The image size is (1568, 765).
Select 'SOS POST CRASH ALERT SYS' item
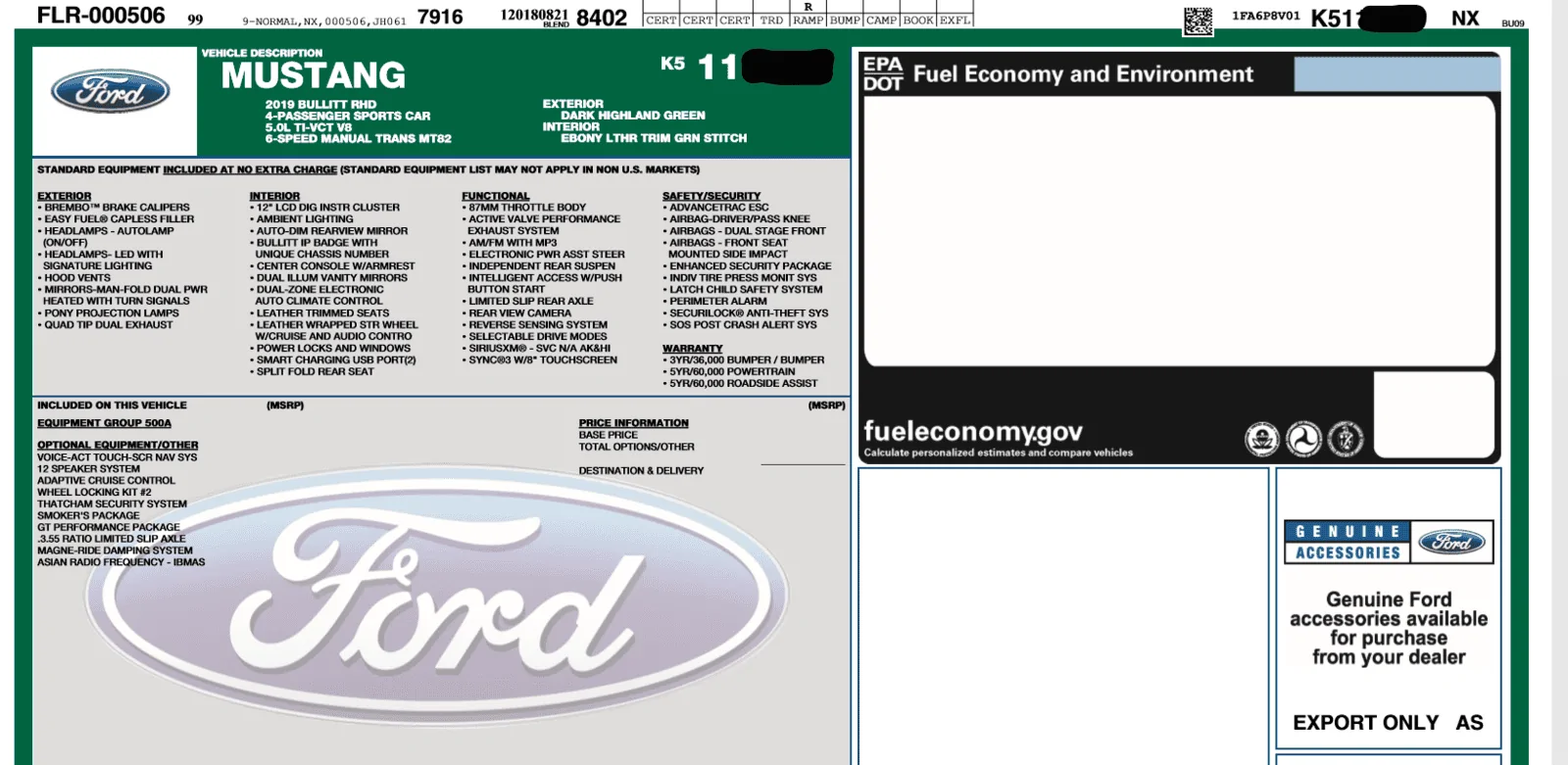click(740, 325)
